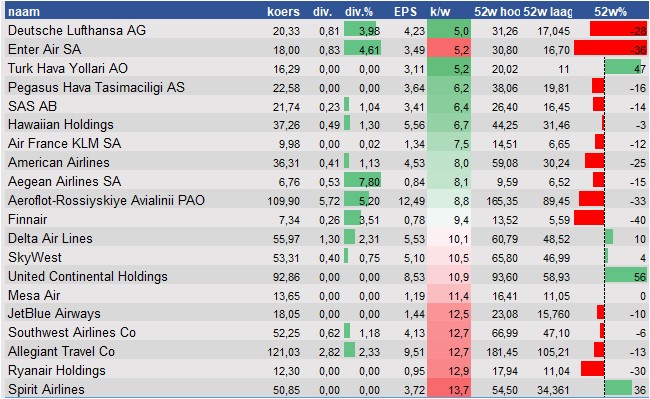Click the 'k/w' column header
The width and height of the screenshot is (650, 399).
(440, 12)
